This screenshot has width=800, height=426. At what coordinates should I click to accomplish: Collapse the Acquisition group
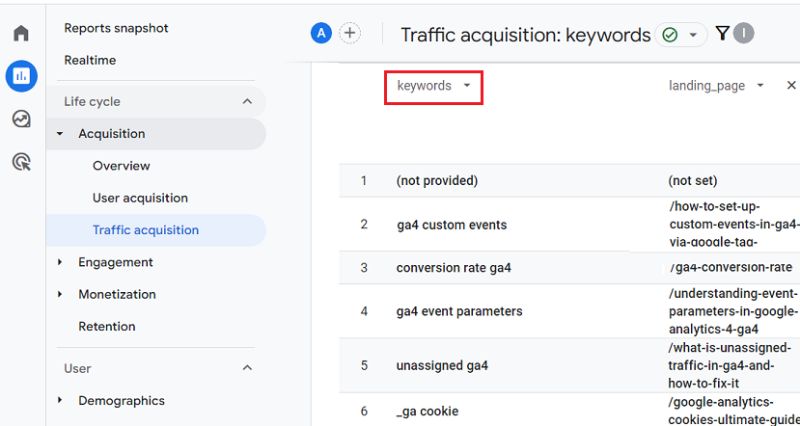[60, 134]
